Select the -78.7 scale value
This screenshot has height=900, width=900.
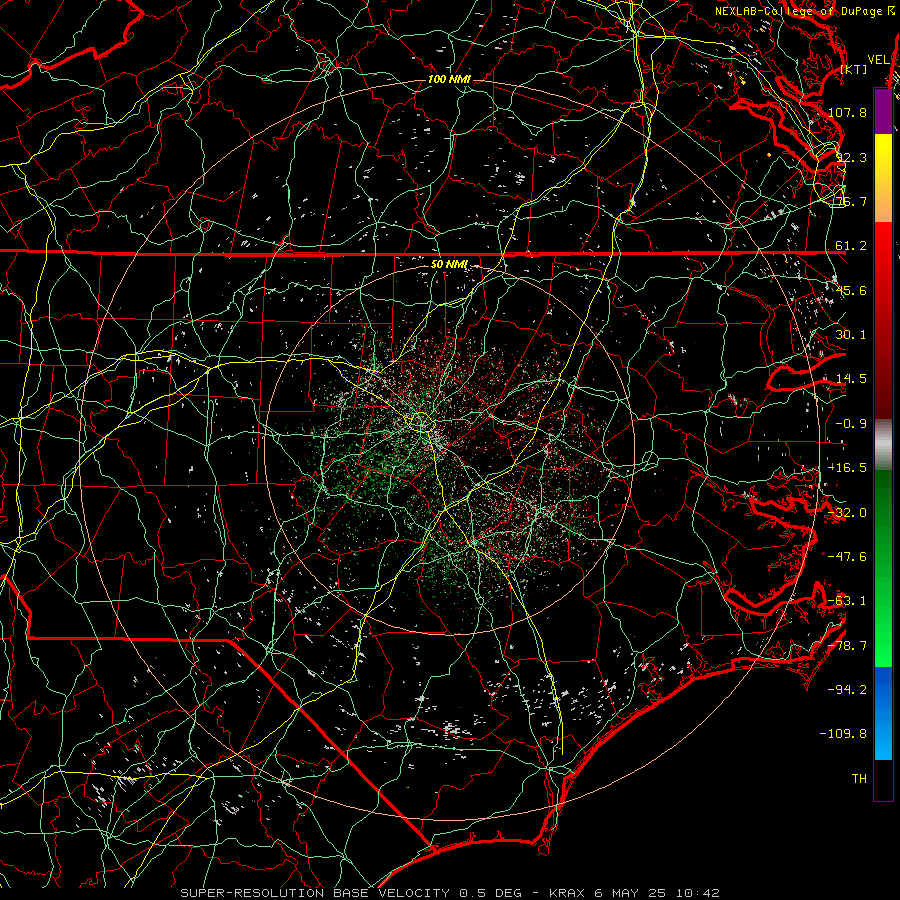click(848, 646)
